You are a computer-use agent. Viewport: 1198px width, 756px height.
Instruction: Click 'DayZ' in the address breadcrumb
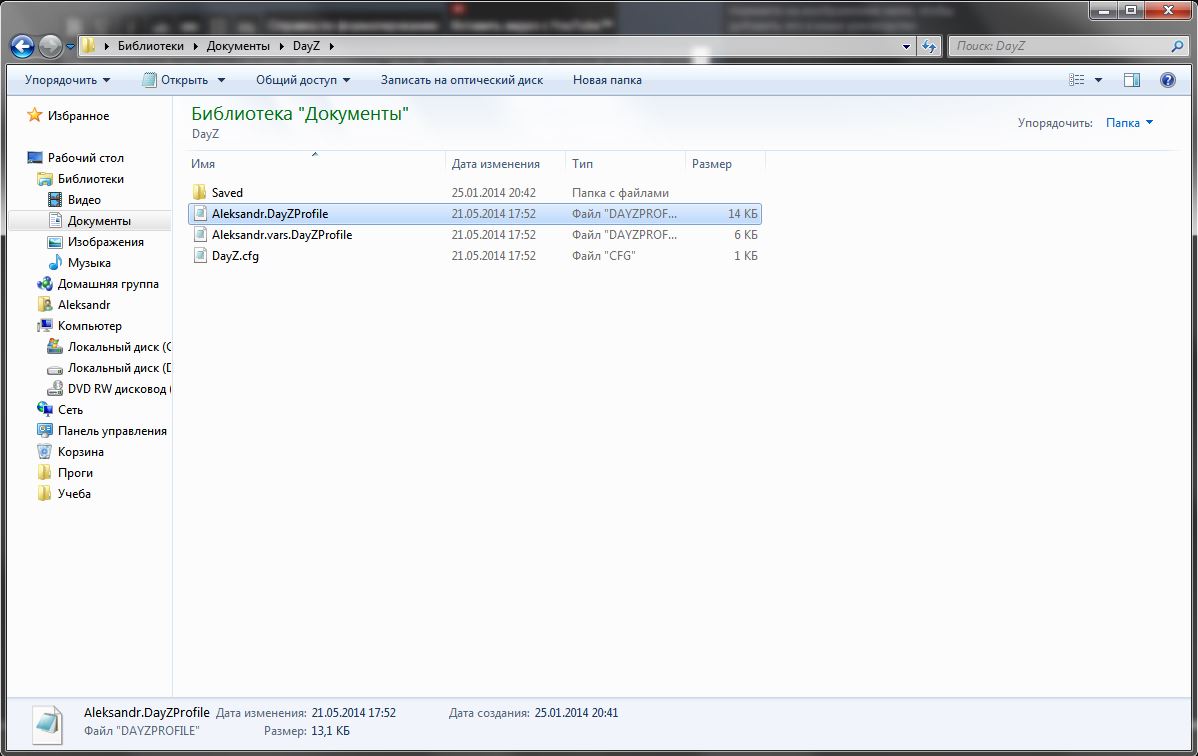coord(306,46)
